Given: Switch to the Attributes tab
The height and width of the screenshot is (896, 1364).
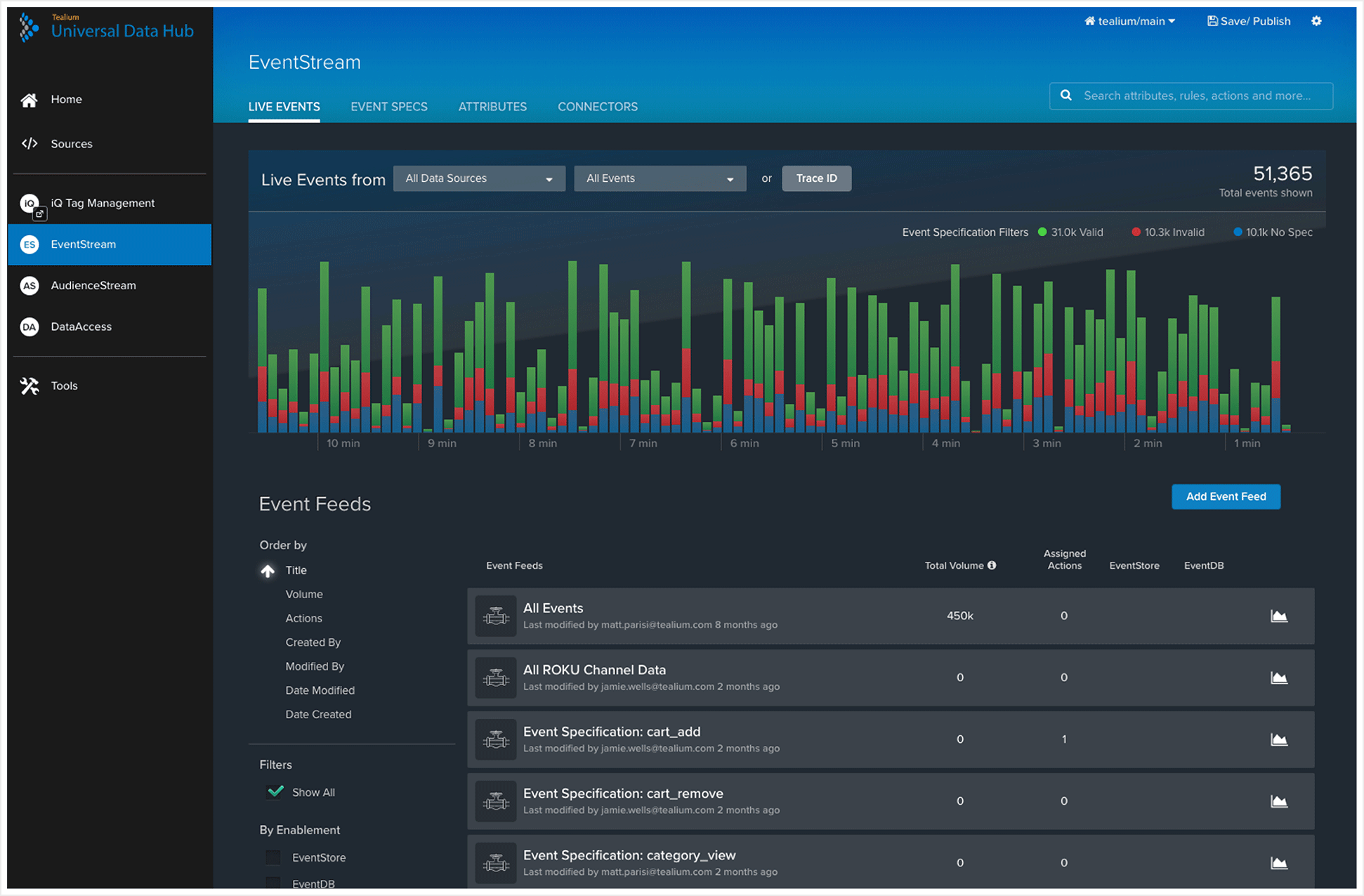Looking at the screenshot, I should click(492, 107).
